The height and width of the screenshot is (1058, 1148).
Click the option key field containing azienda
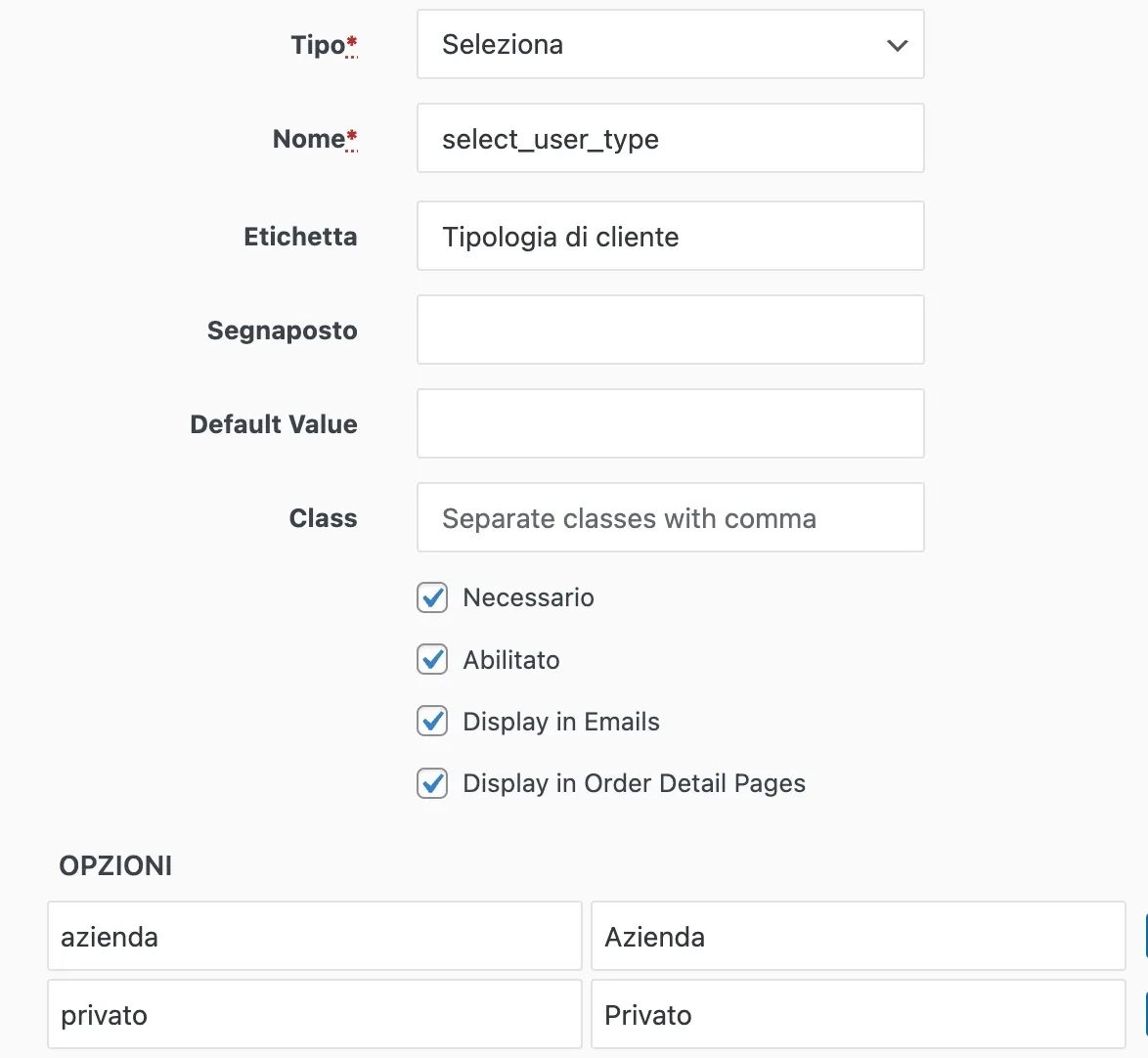315,936
